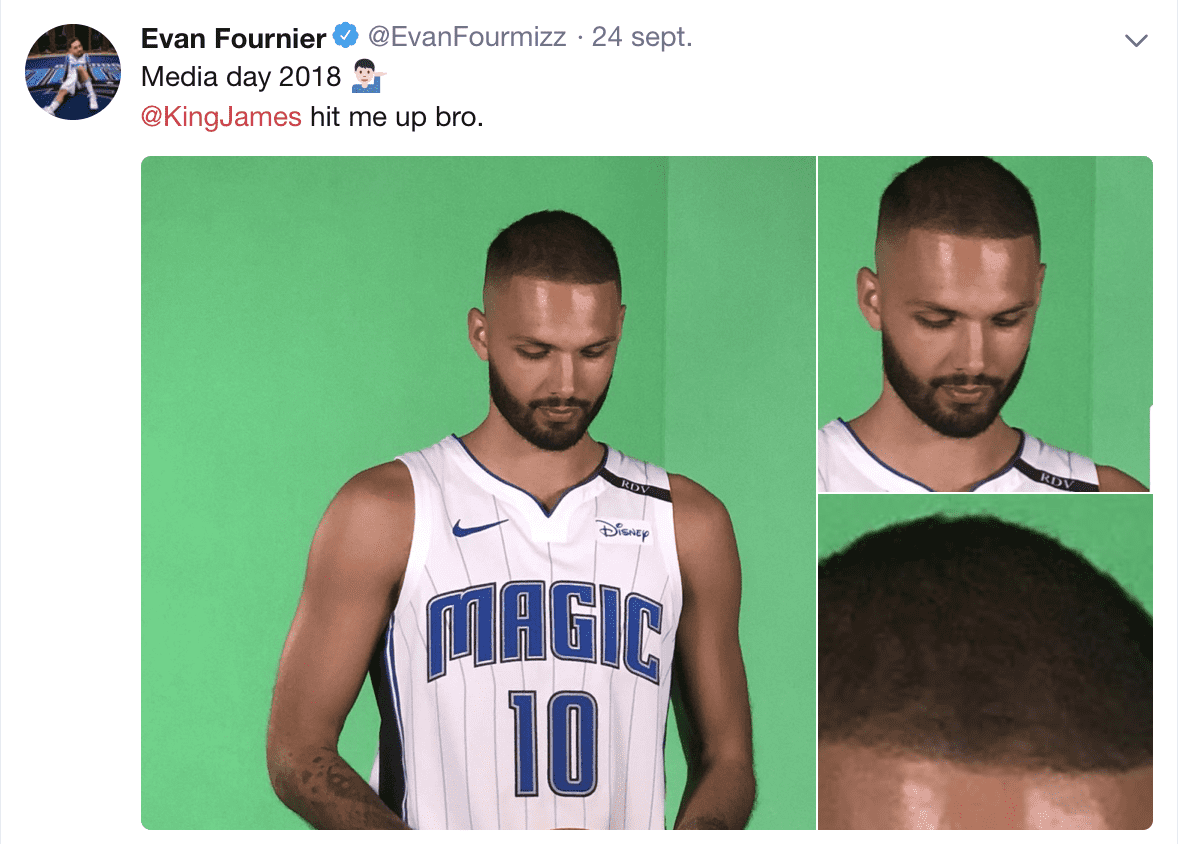
Task: Click the person-tipping-hand emoji in the tweet
Action: 367,77
